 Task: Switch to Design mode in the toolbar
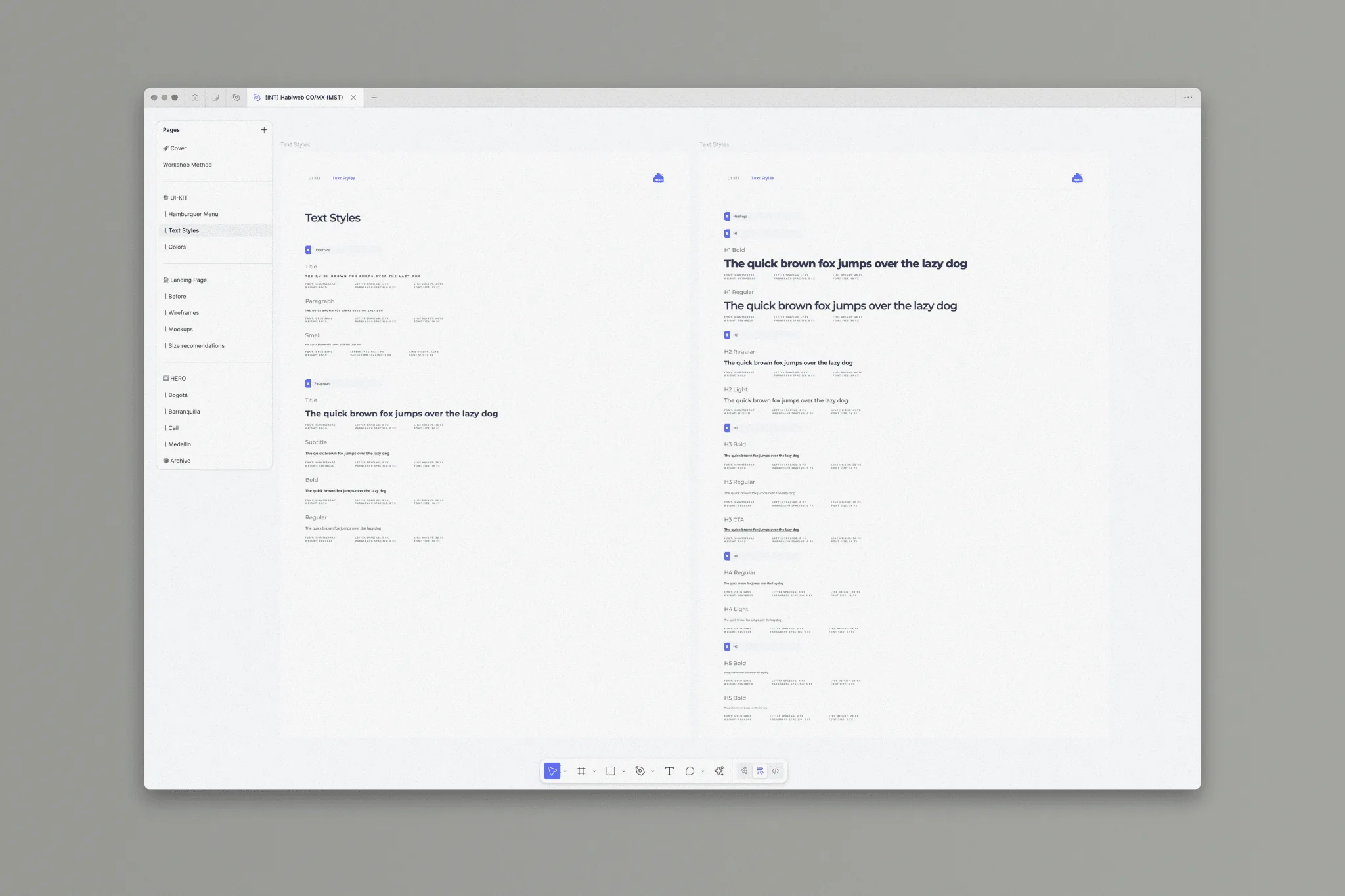point(760,771)
